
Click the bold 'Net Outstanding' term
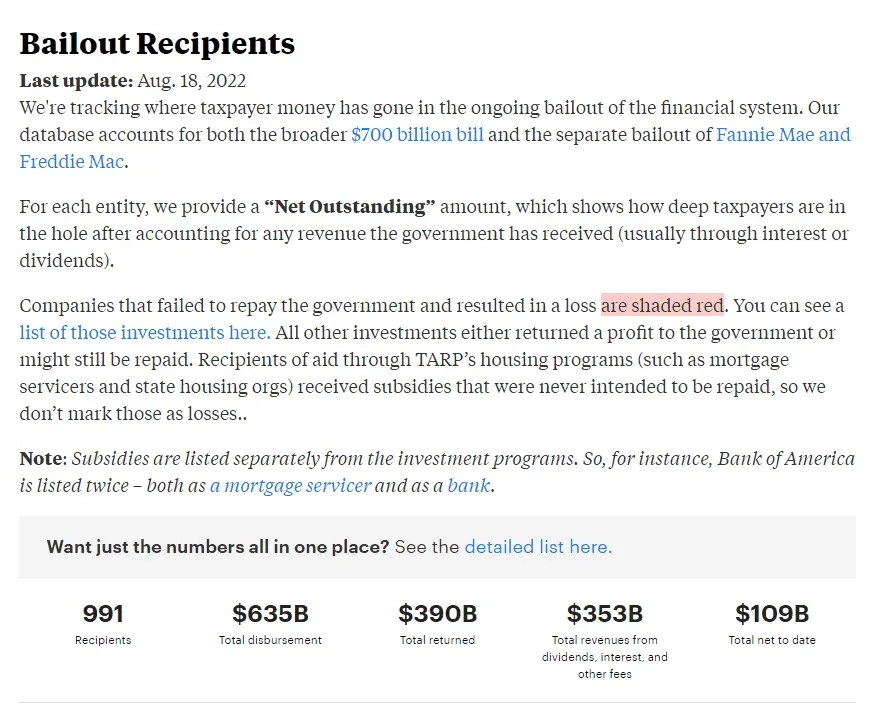click(350, 207)
